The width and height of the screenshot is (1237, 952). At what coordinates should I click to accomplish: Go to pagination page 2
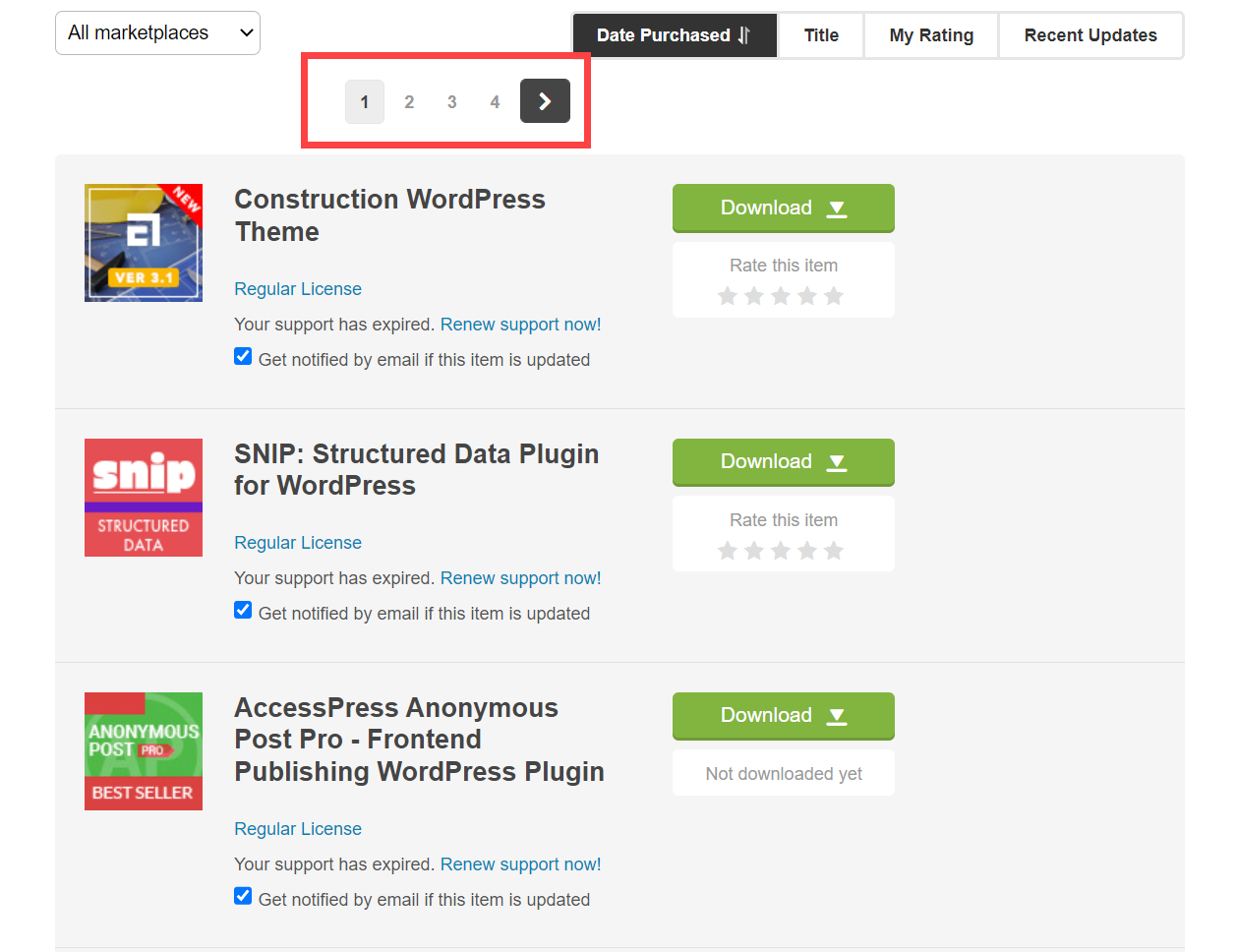(x=409, y=101)
